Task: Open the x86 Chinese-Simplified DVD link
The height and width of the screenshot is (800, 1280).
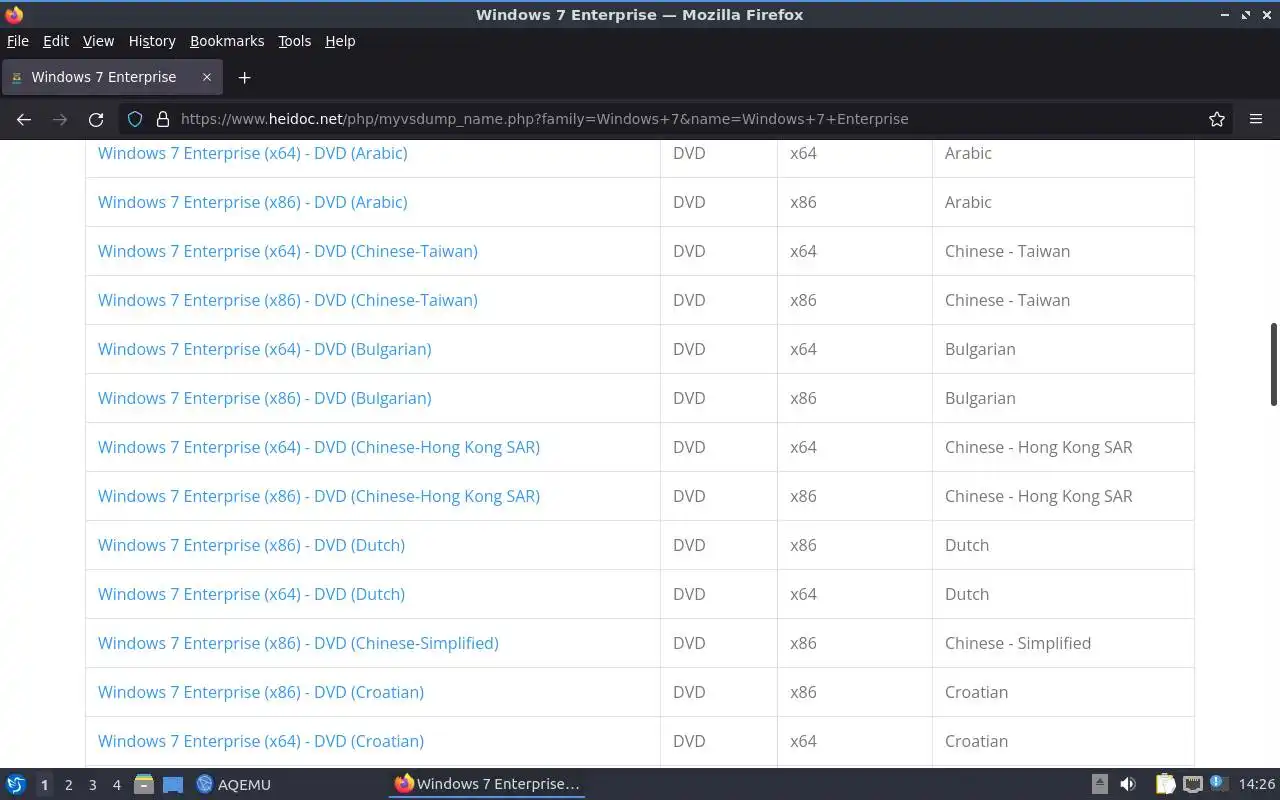Action: [298, 643]
